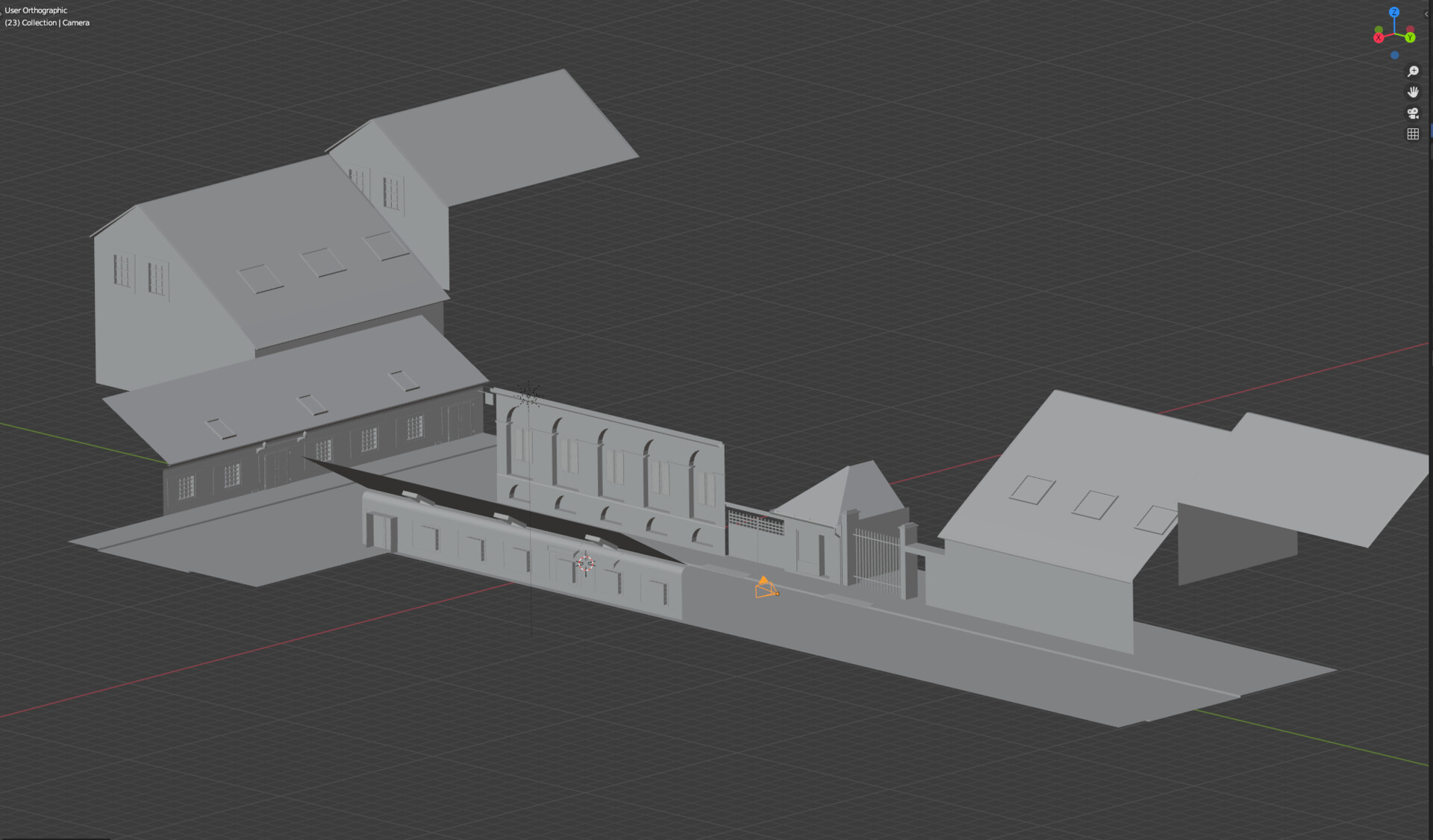Image resolution: width=1433 pixels, height=840 pixels.
Task: Select the empty object above the arched wall
Action: point(529,395)
